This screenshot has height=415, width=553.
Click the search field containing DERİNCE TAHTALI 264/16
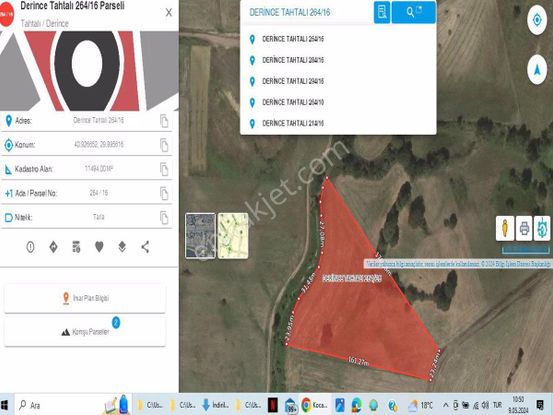pos(307,12)
